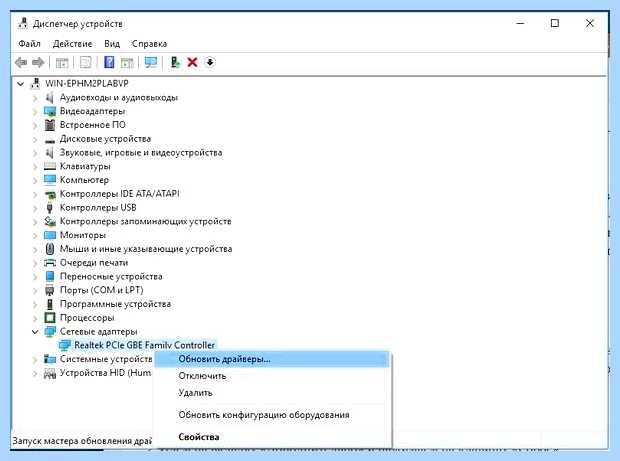Click the mouse icon of Мыши и иные указывающие устройства
This screenshot has height=461, width=620.
pyautogui.click(x=50, y=249)
